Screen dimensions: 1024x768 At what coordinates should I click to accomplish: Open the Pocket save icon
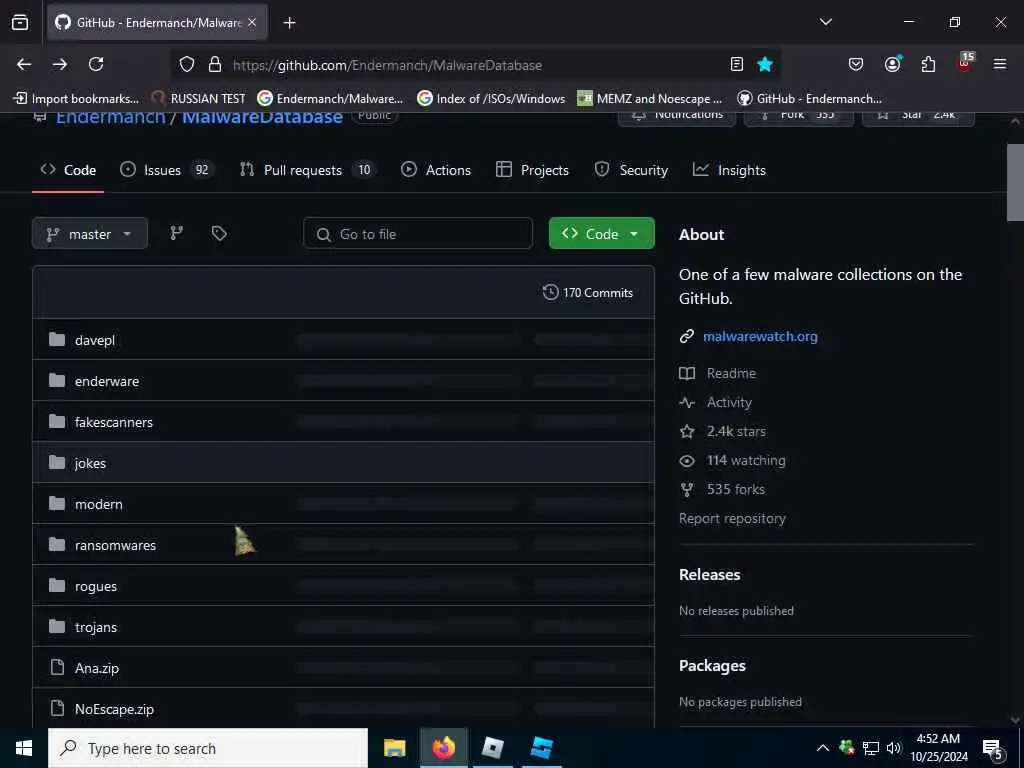coord(856,64)
